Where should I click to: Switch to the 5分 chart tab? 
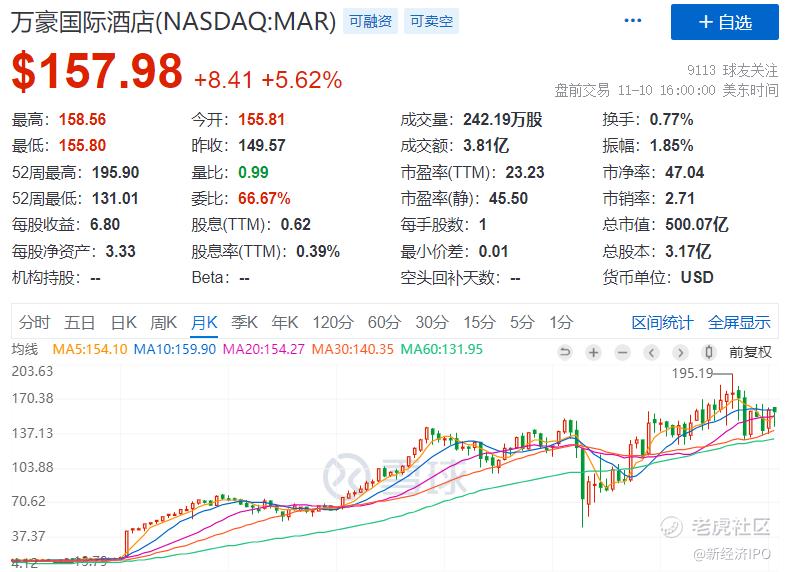pos(522,322)
